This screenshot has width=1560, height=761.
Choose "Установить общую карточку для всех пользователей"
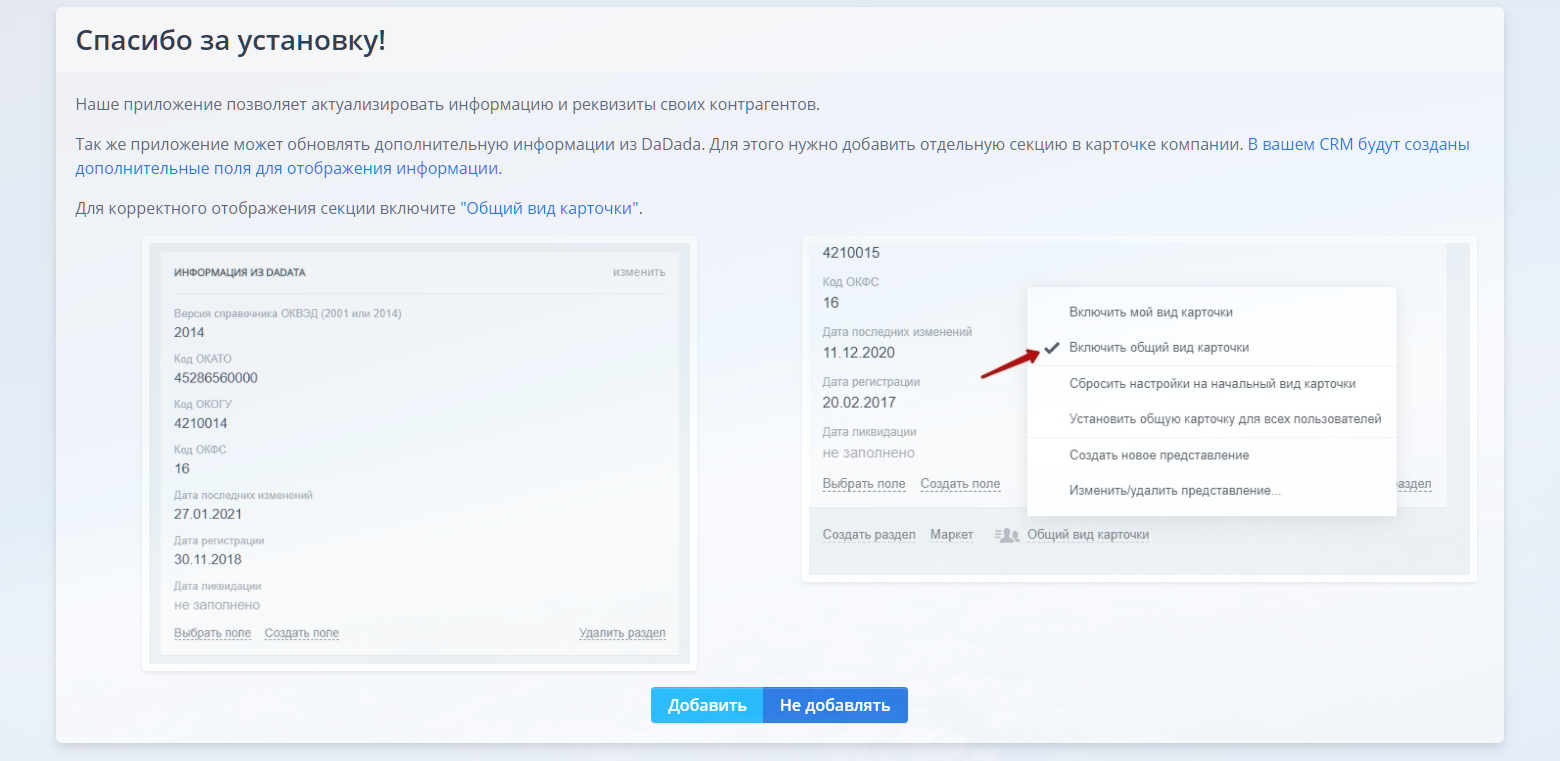point(1224,419)
